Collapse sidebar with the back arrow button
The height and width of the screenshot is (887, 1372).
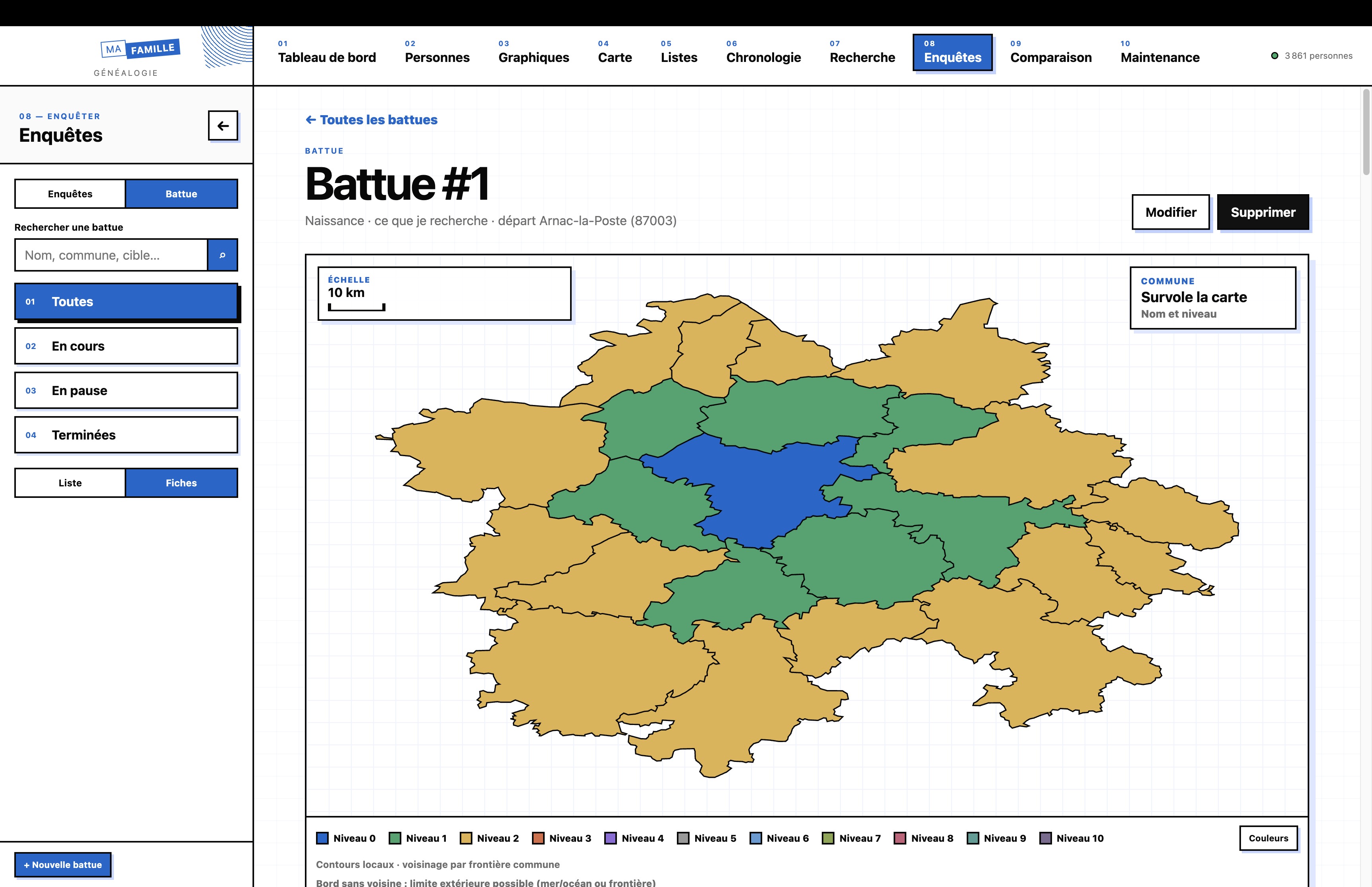pyautogui.click(x=223, y=125)
